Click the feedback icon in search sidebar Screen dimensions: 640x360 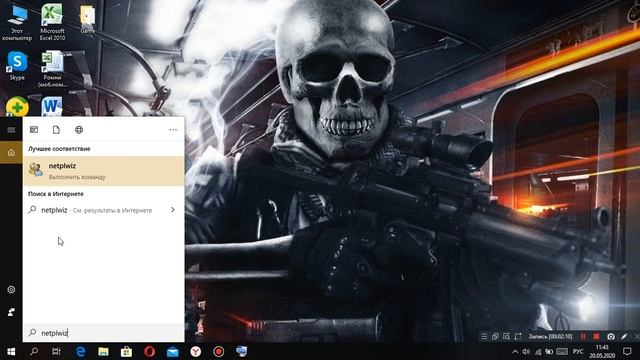pyautogui.click(x=11, y=312)
